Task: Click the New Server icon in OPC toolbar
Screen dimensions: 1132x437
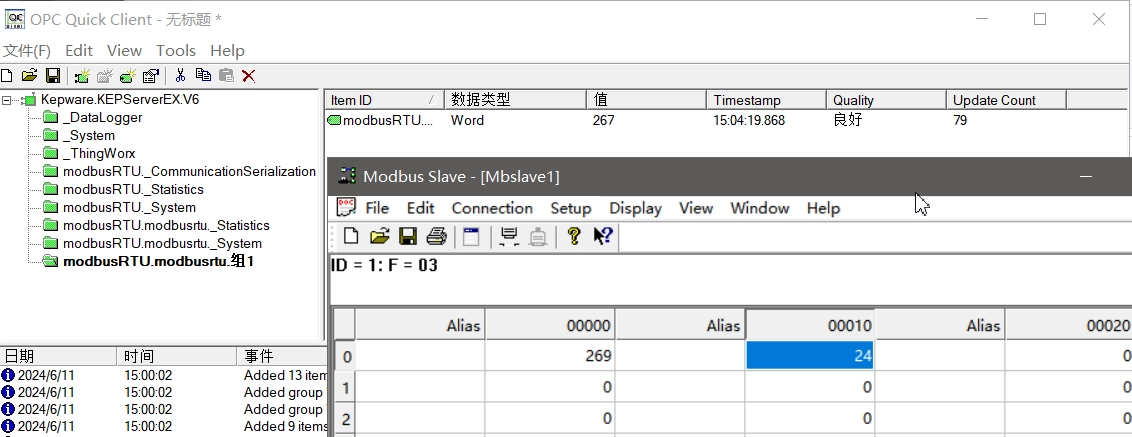Action: tap(82, 75)
